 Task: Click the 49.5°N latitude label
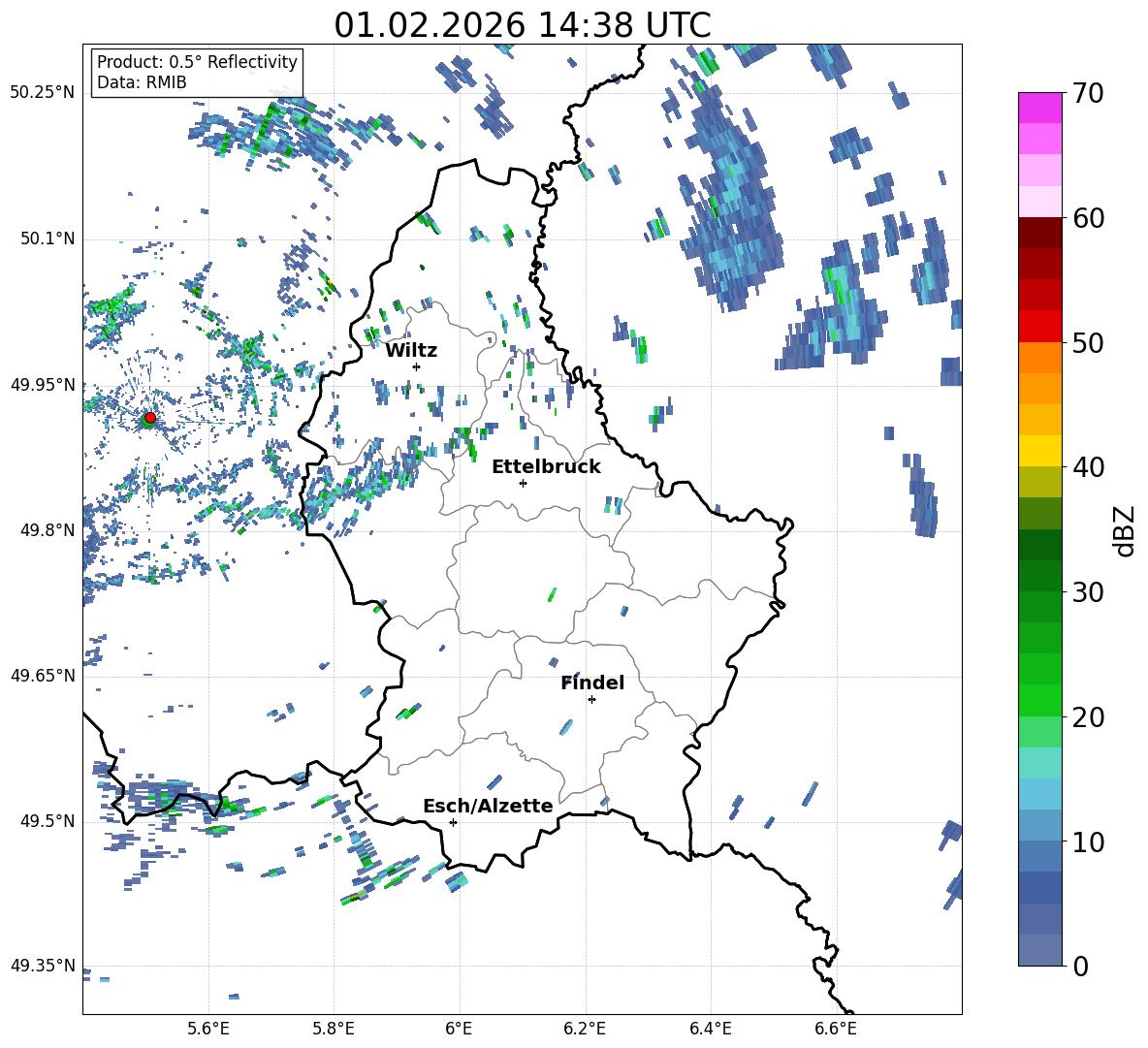47,821
